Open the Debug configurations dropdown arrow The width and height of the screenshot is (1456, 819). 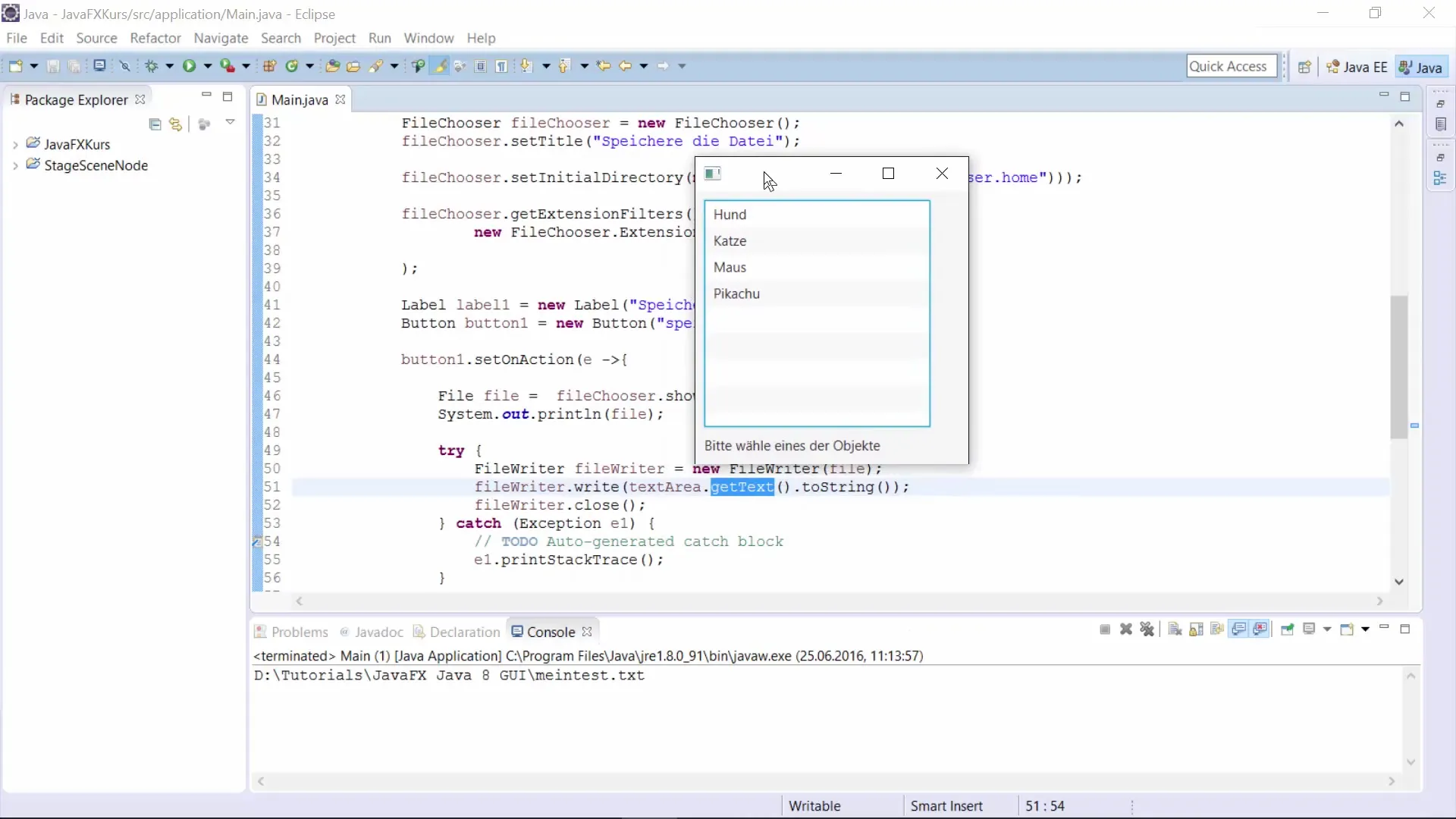169,67
